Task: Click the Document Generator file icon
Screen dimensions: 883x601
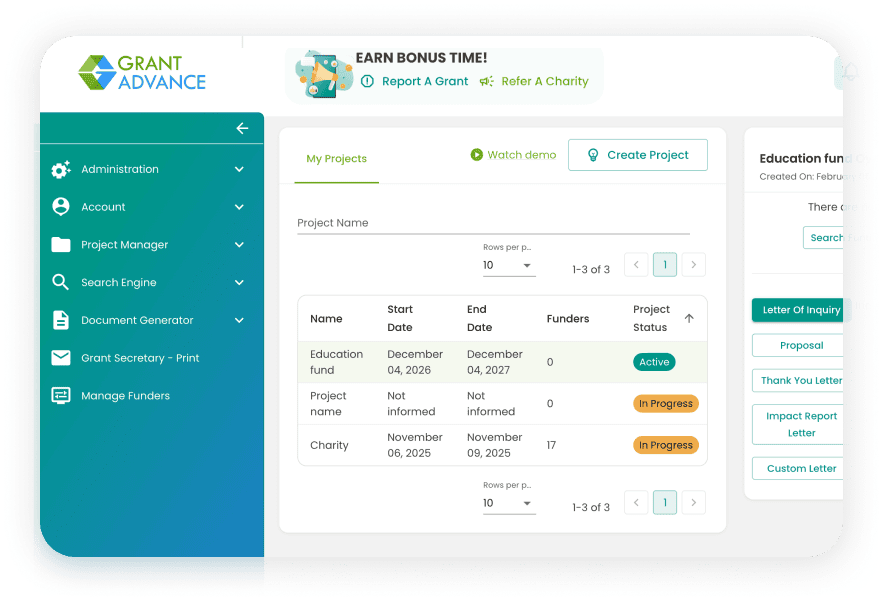Action: (61, 320)
